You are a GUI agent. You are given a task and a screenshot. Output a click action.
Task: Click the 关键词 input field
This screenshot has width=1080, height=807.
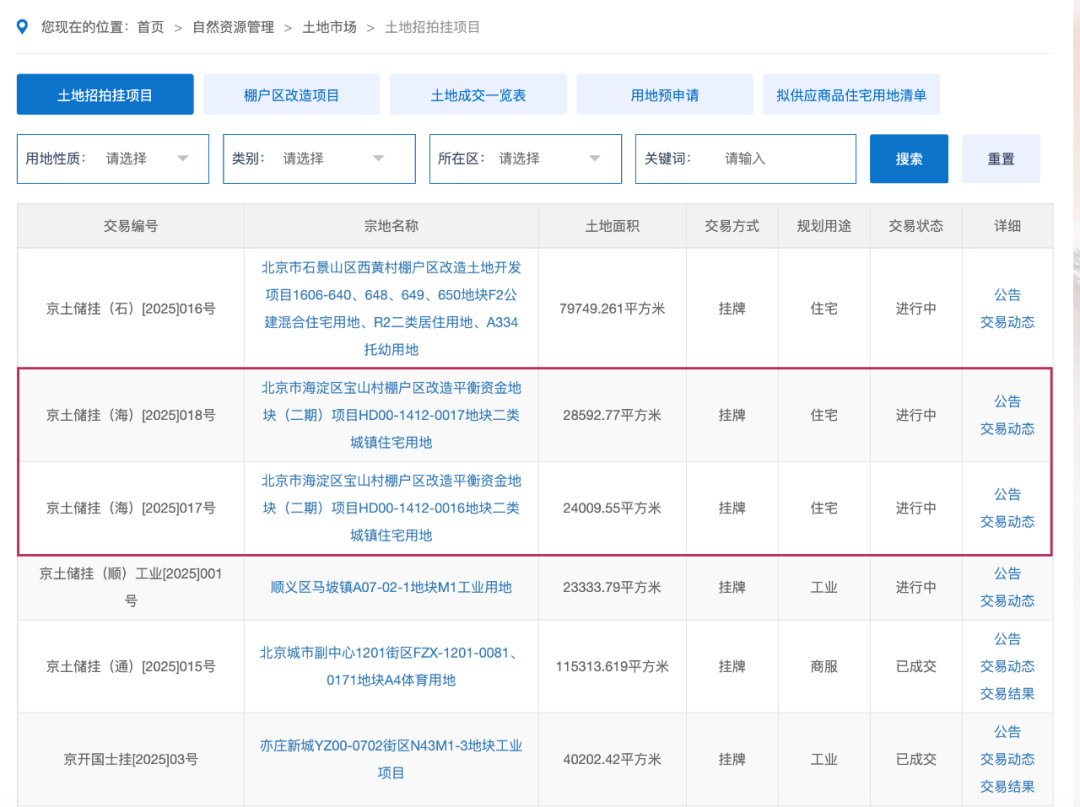coord(780,159)
